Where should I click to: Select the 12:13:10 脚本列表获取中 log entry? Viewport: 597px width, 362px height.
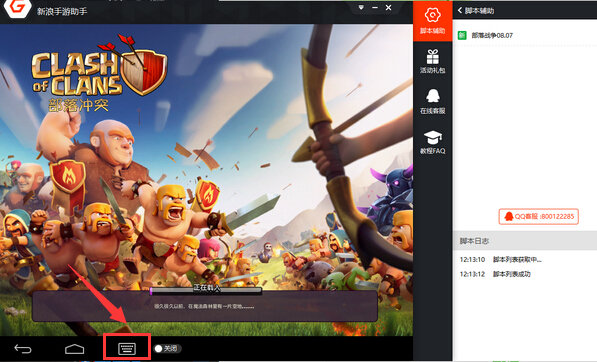click(501, 260)
